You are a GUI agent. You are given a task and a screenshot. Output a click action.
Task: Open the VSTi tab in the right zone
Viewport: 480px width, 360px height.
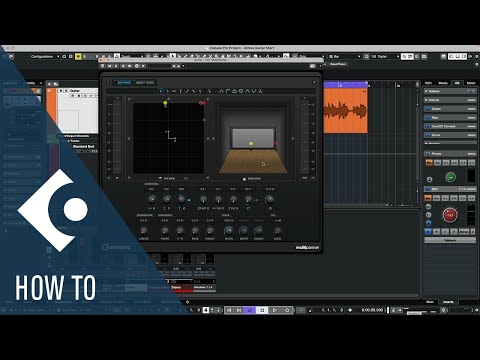pos(429,83)
